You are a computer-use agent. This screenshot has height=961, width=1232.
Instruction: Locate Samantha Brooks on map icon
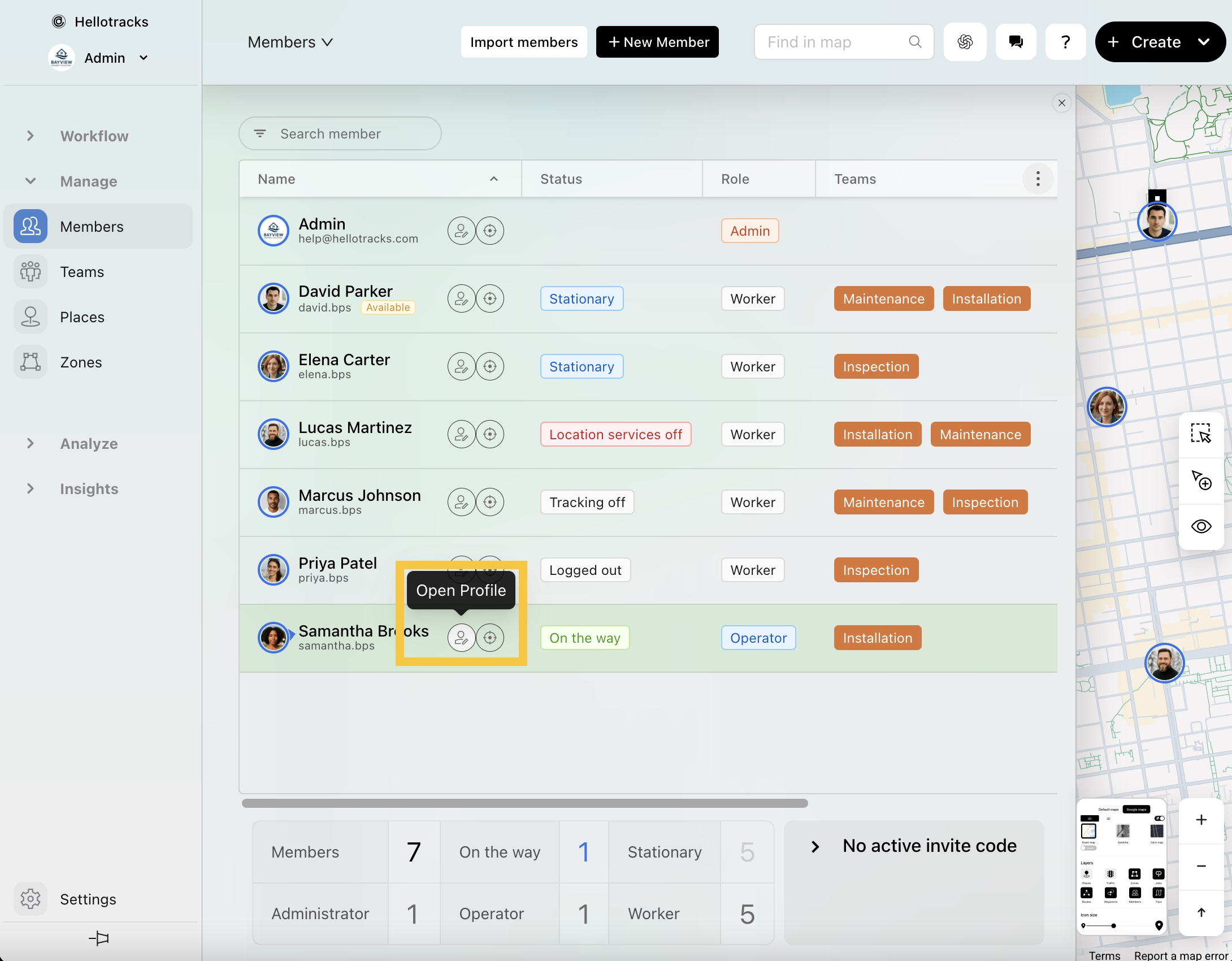point(490,638)
